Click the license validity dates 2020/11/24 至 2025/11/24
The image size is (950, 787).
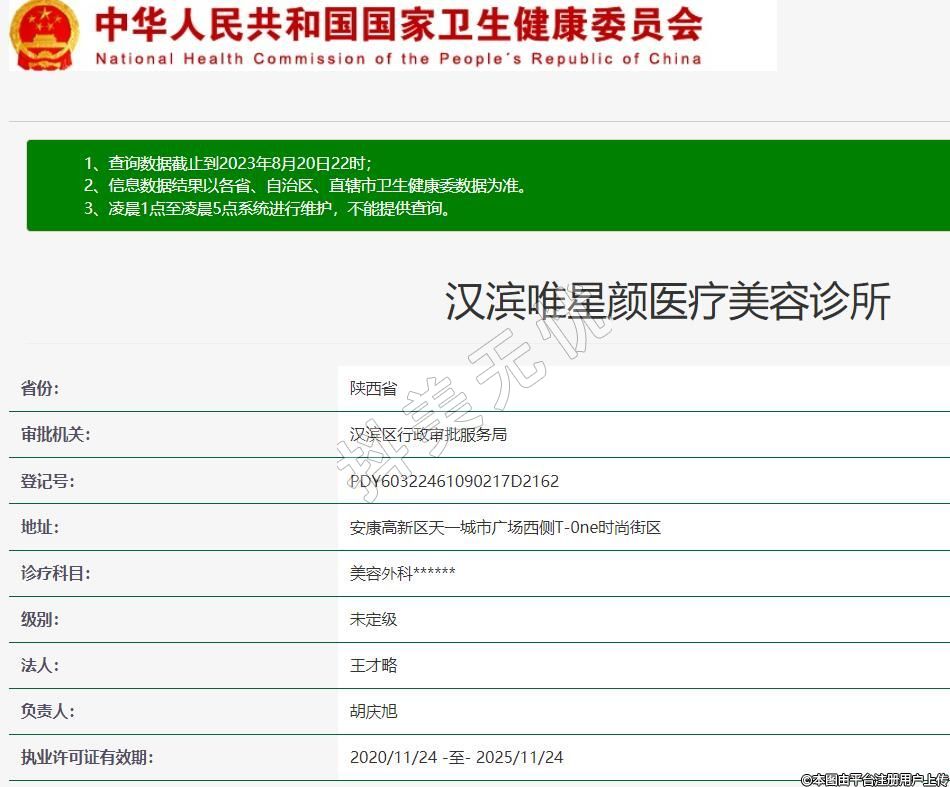(456, 757)
